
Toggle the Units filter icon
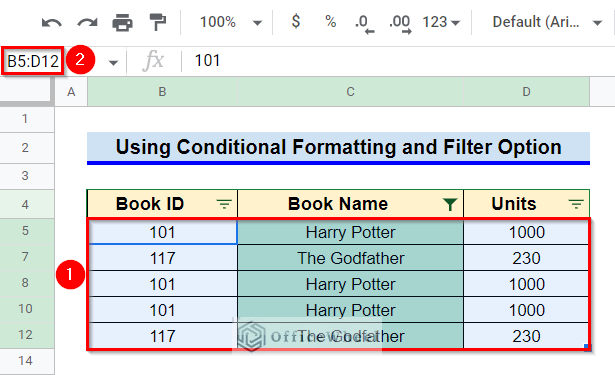576,204
